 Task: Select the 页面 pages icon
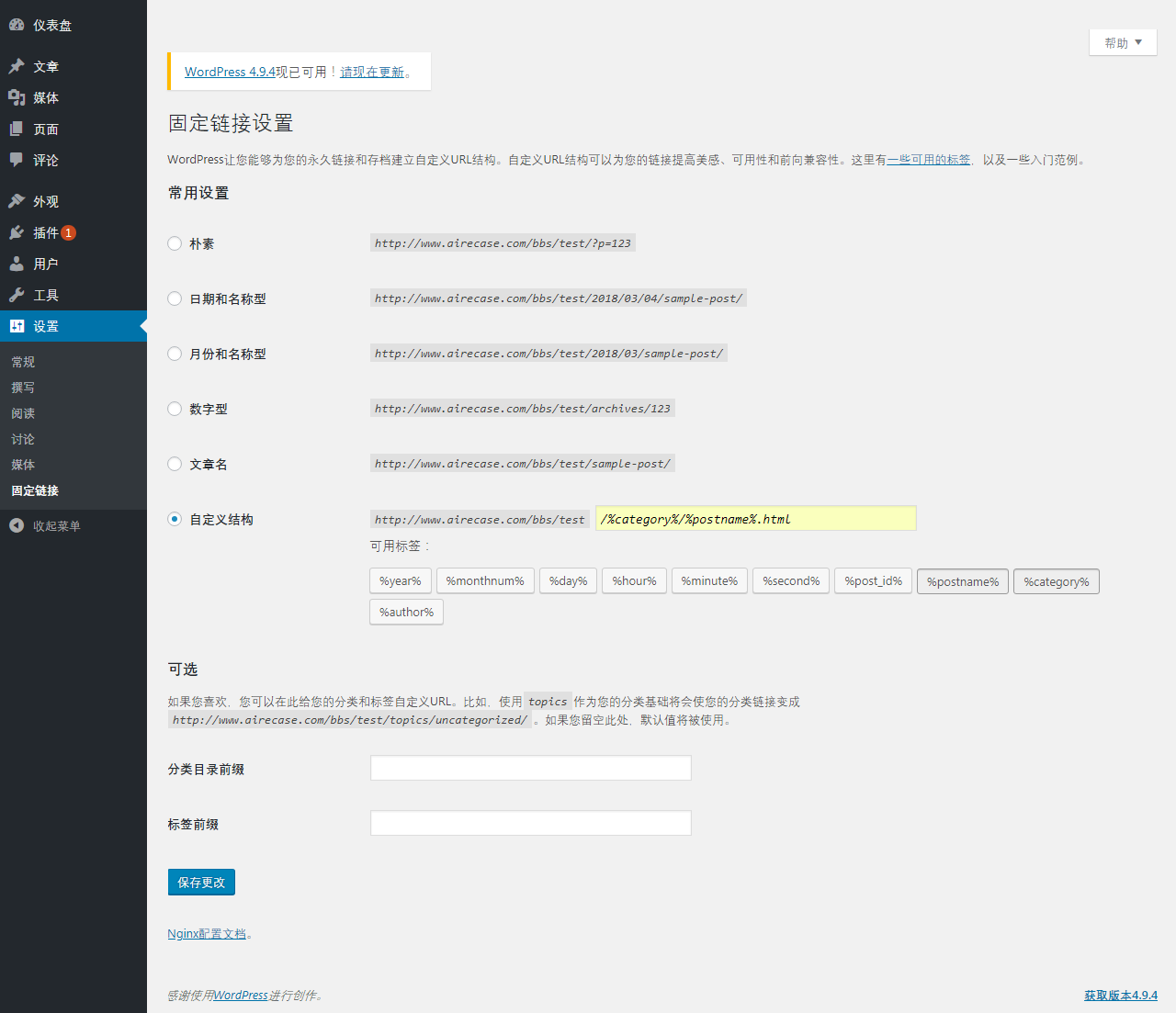pyautogui.click(x=17, y=129)
